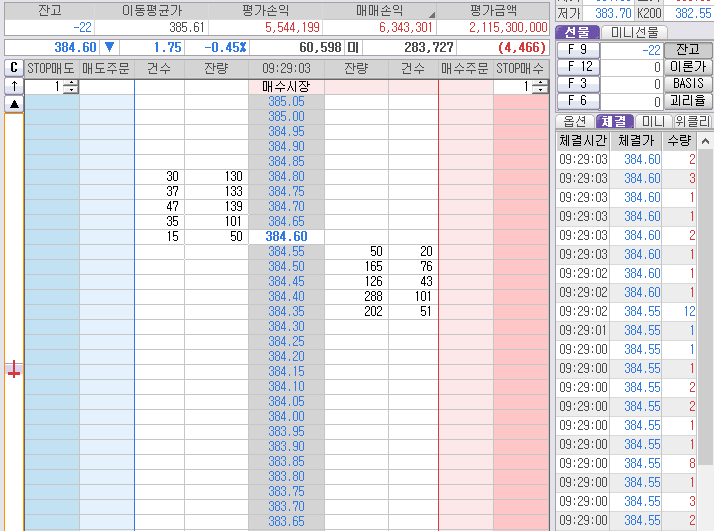Viewport: 714px width, 531px height.
Task: Click the trade row with quantity 12
Action: tap(627, 311)
